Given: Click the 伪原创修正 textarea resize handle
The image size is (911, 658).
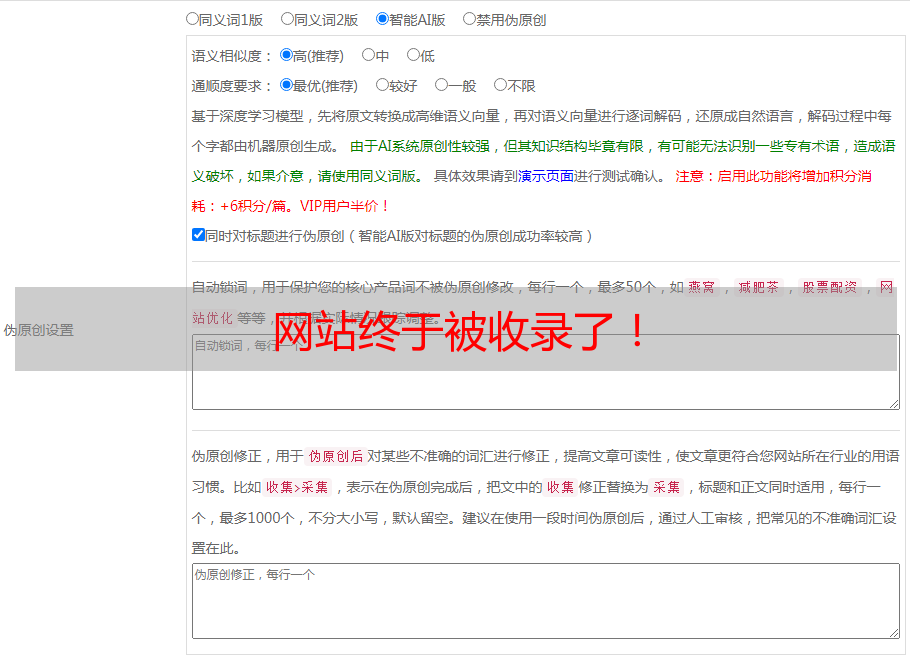Looking at the screenshot, I should 894,632.
